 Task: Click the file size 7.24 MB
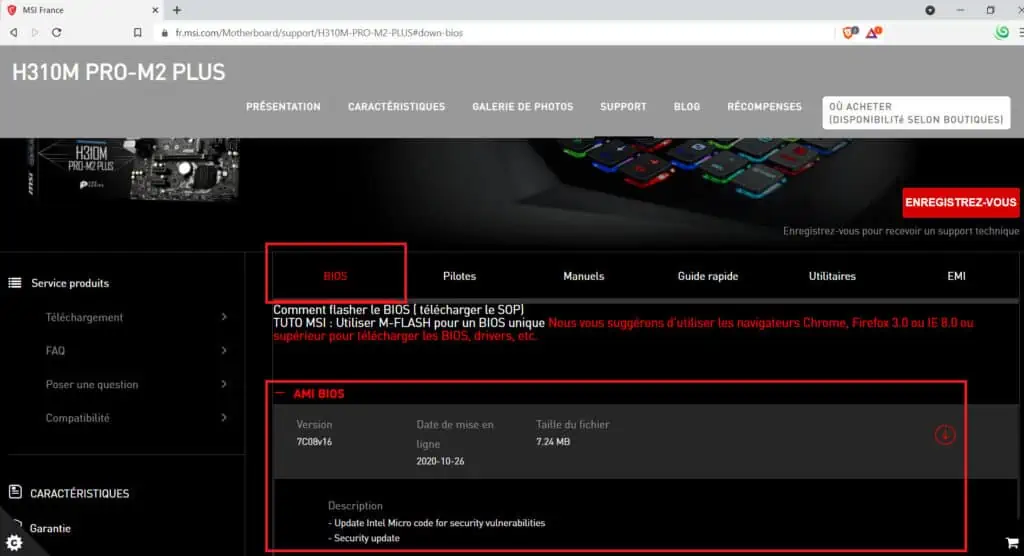click(x=553, y=442)
